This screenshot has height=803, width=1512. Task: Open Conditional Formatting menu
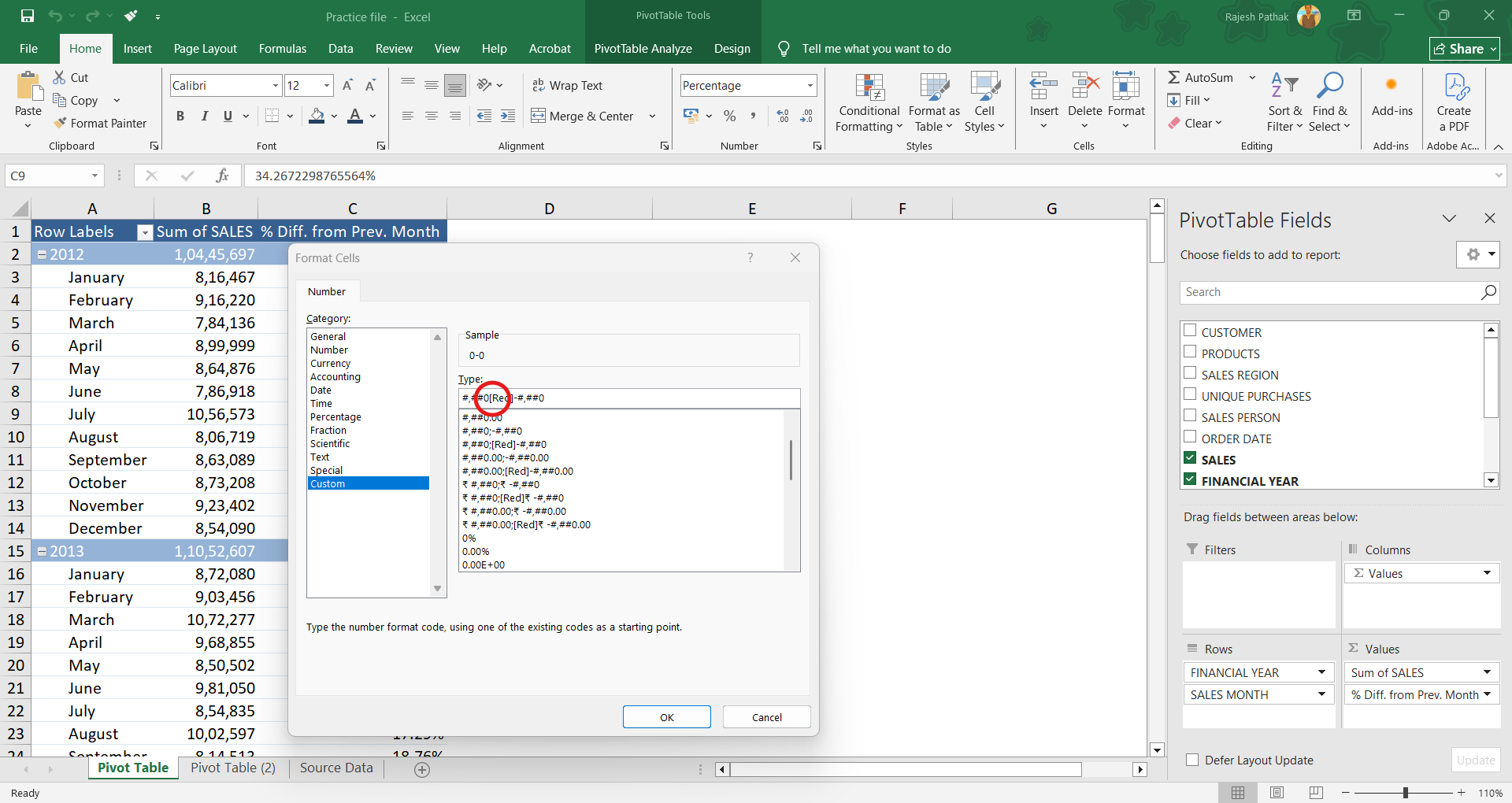coord(869,102)
